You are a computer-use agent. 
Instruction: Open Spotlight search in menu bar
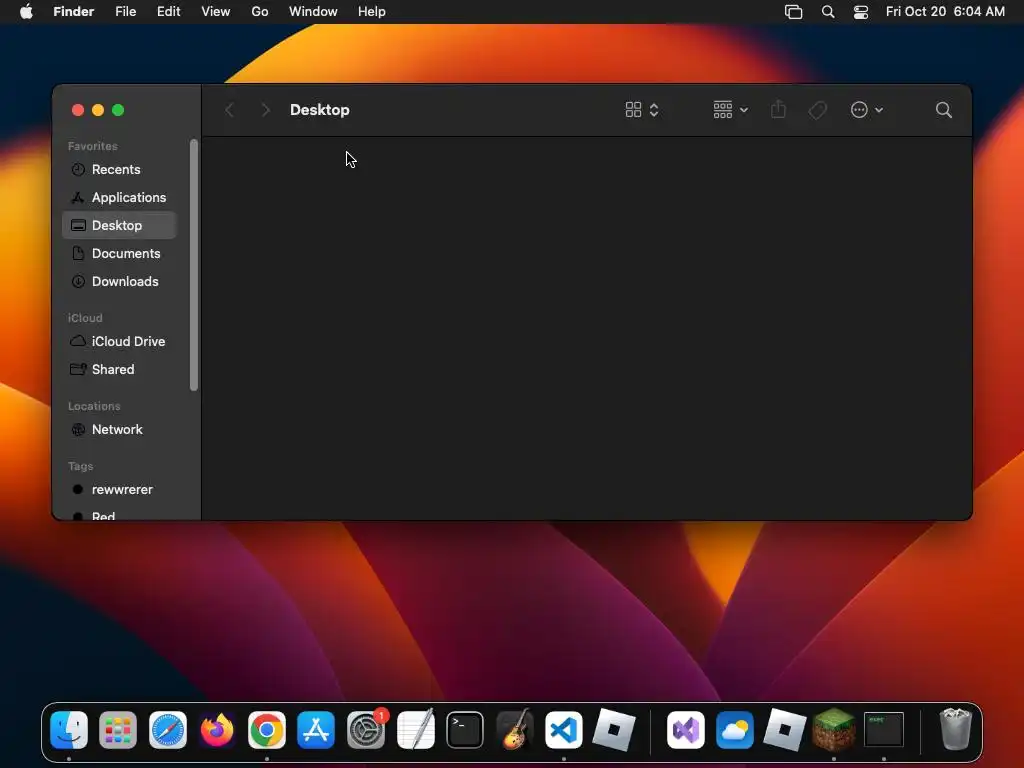coord(828,12)
